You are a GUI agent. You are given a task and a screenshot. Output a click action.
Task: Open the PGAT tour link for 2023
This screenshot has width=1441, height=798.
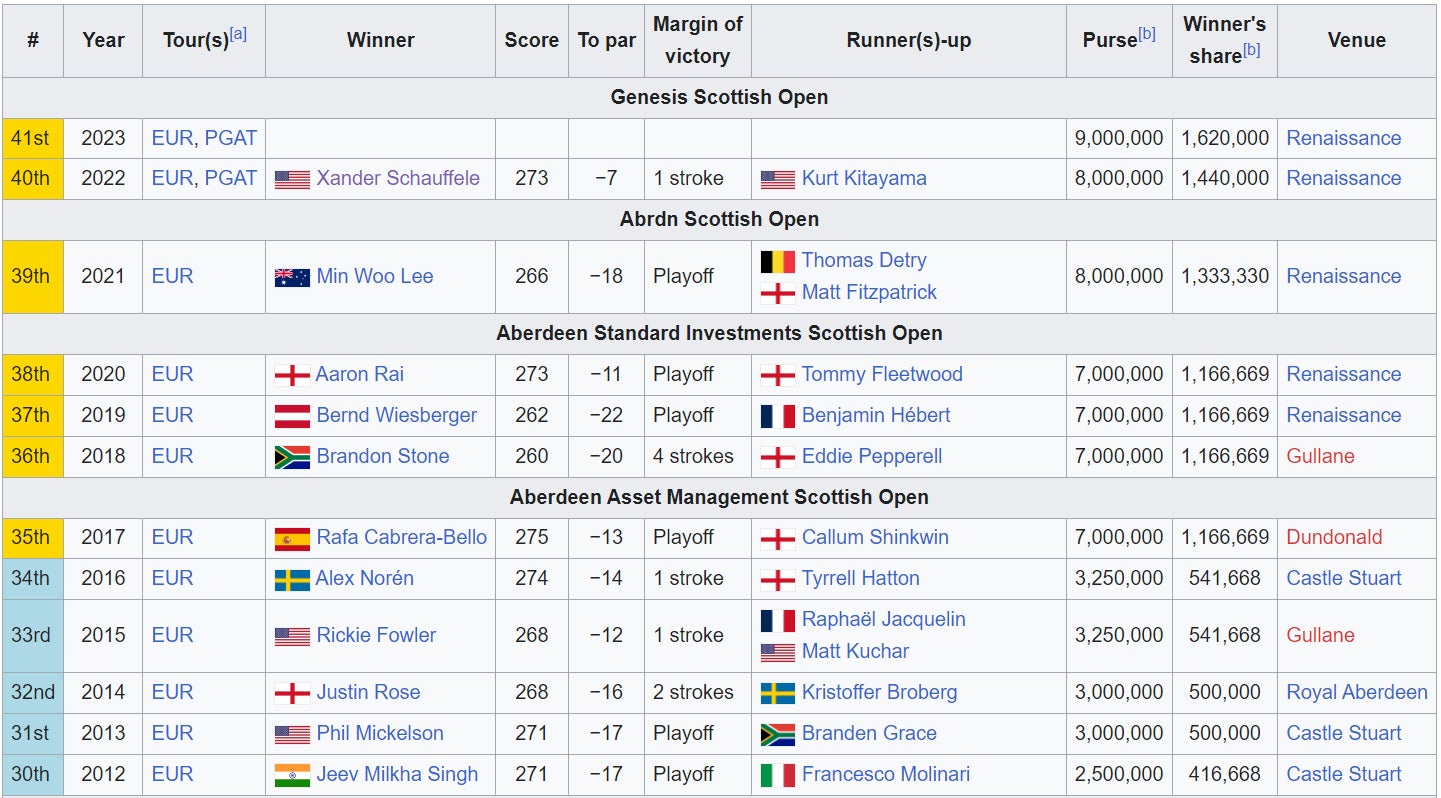pyautogui.click(x=231, y=138)
